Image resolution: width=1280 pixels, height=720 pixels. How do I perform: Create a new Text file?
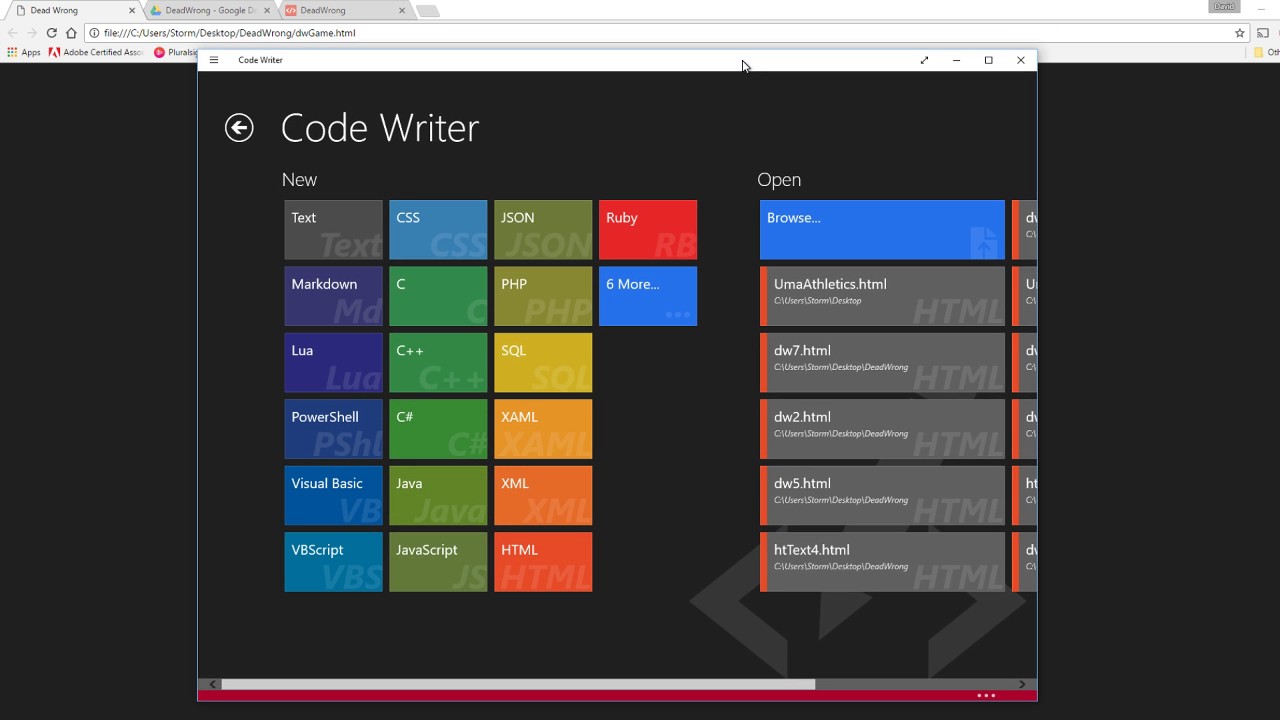pyautogui.click(x=333, y=230)
